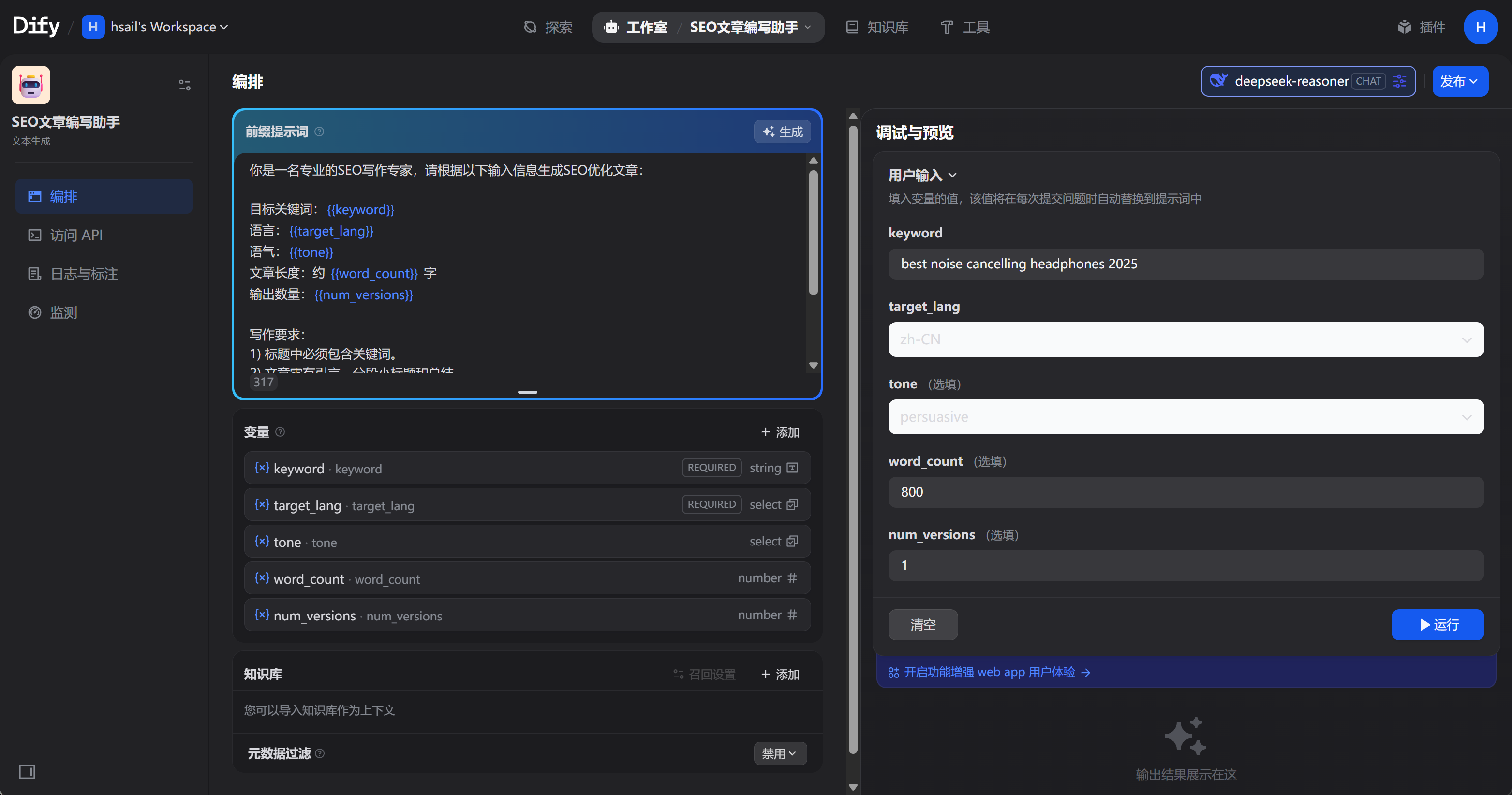Click the 生成 prompt generate button
1512x795 pixels.
coord(783,132)
